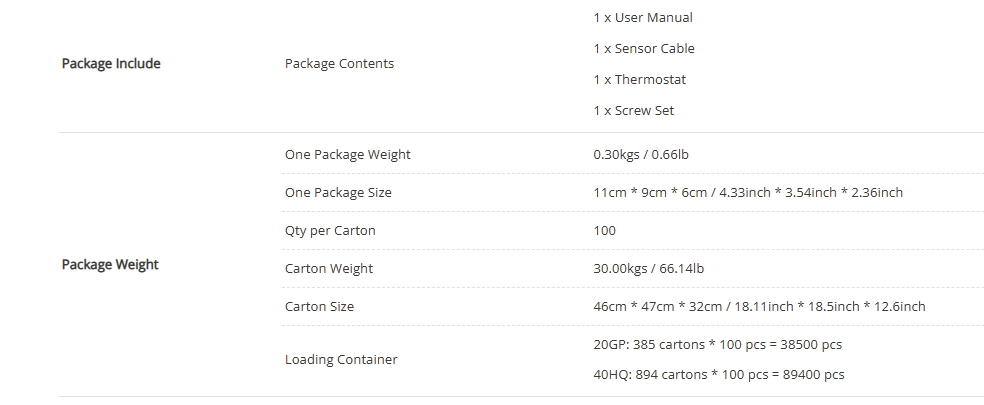Click the Carton Size label
The image size is (984, 405).
point(319,306)
